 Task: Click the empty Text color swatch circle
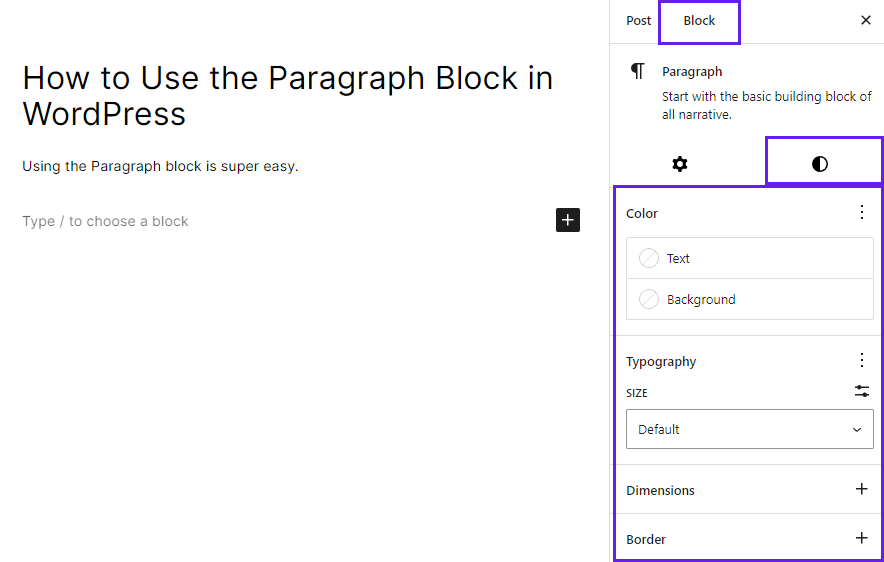pyautogui.click(x=648, y=258)
